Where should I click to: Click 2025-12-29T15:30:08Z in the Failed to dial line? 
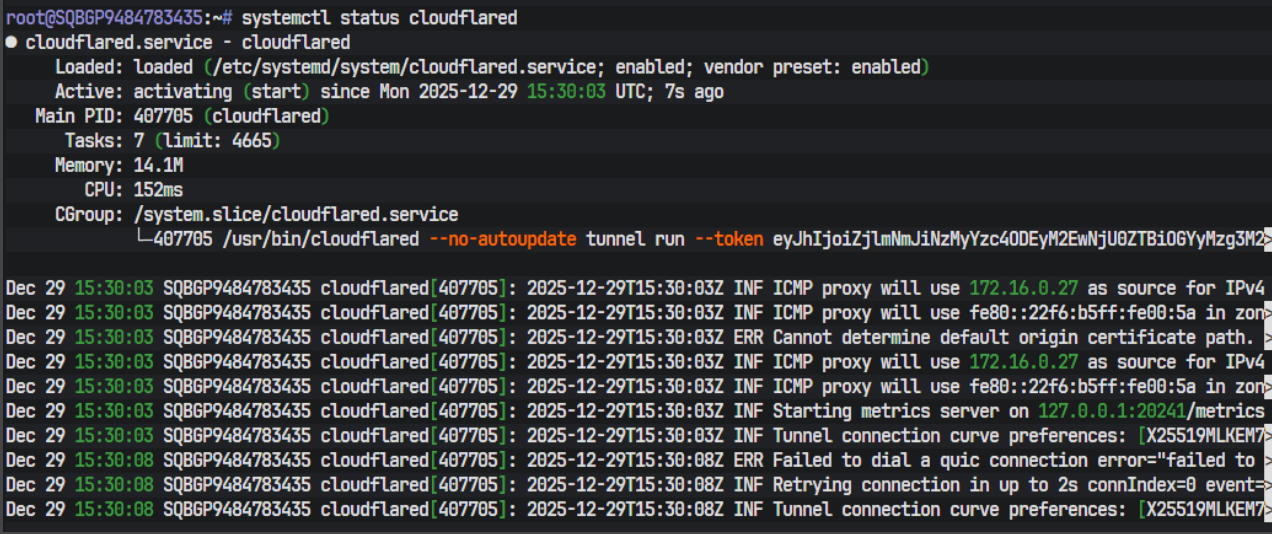(626, 460)
